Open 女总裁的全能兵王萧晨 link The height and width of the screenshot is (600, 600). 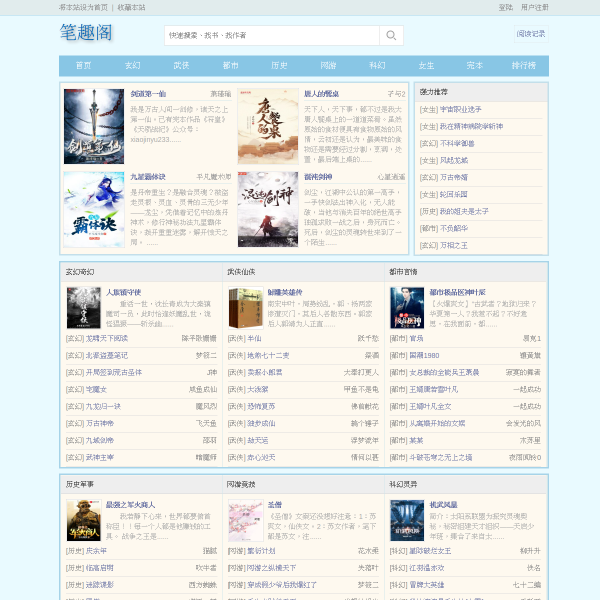point(444,373)
